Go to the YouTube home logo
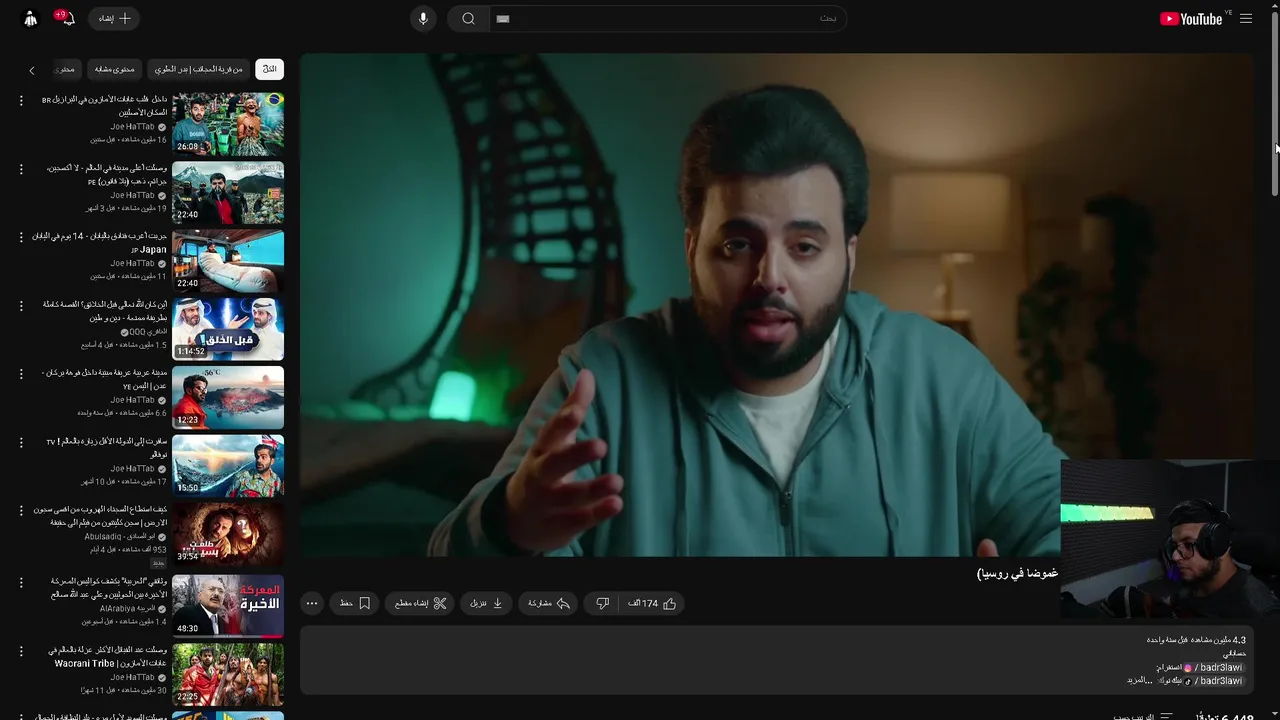Viewport: 1280px width, 720px height. [x=1191, y=18]
